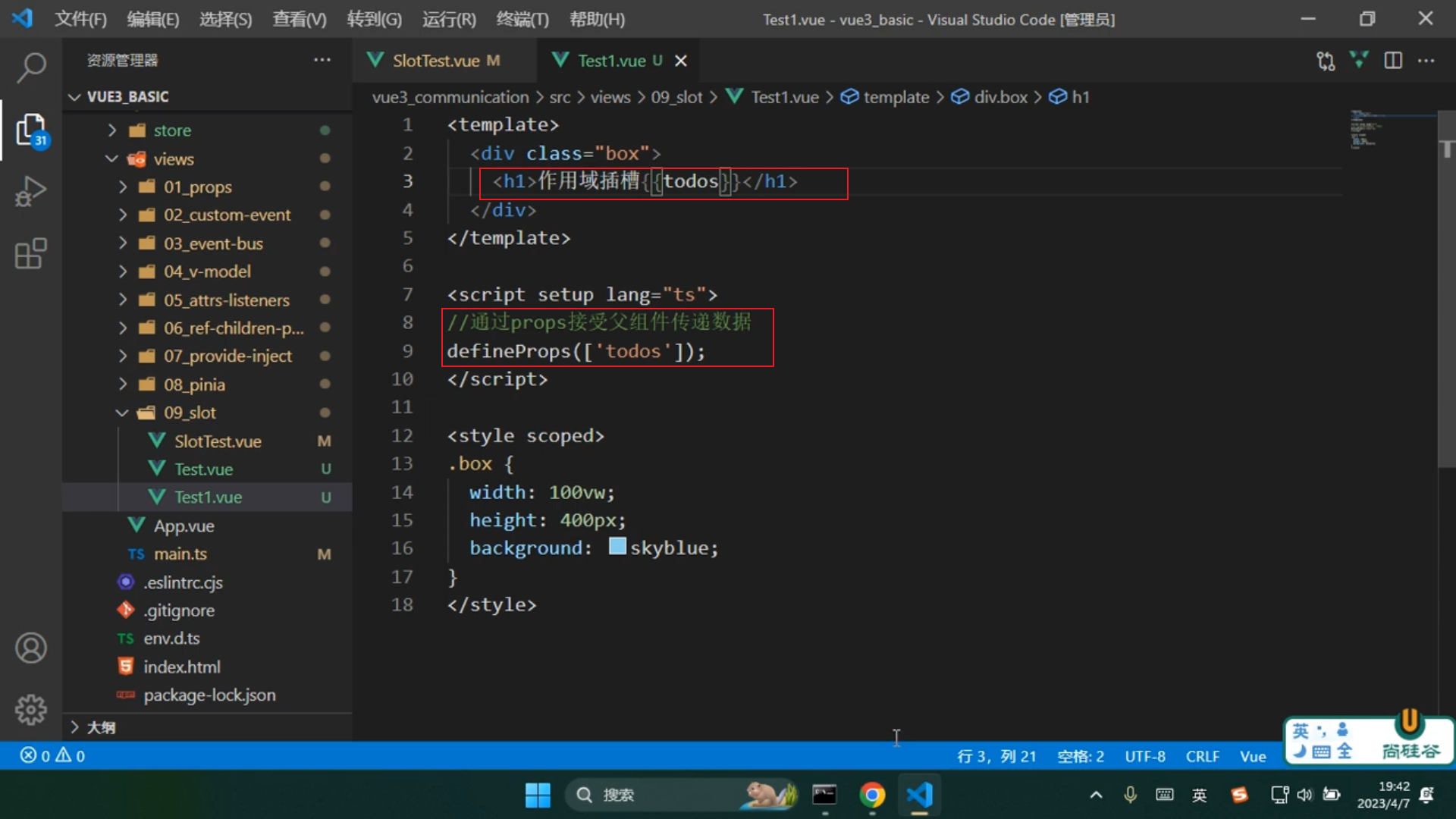Open main.ts in the explorer
The width and height of the screenshot is (1456, 819).
click(x=206, y=554)
